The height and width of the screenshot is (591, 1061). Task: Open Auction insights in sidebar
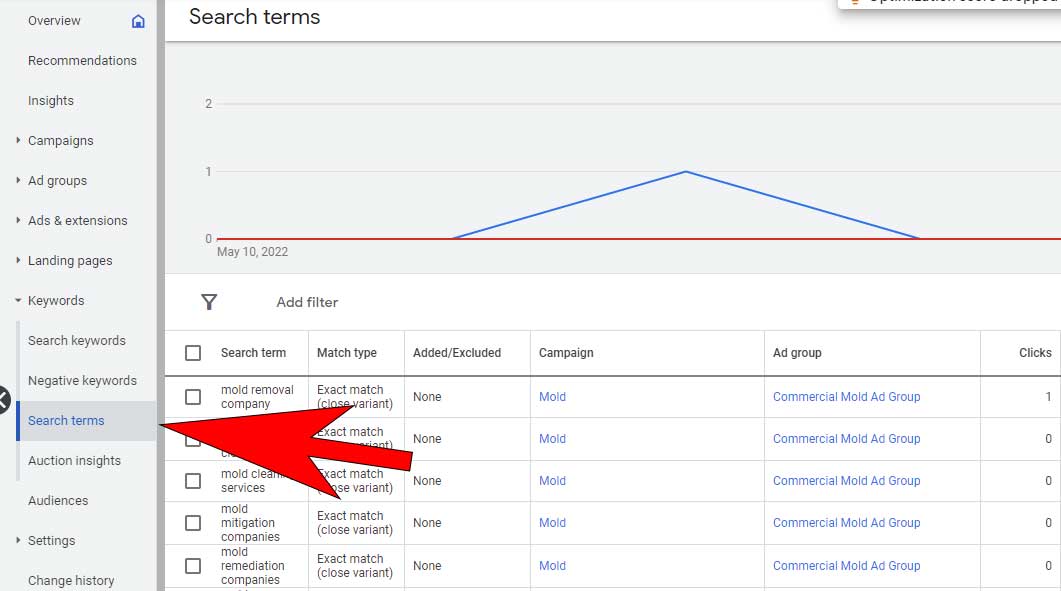(74, 461)
